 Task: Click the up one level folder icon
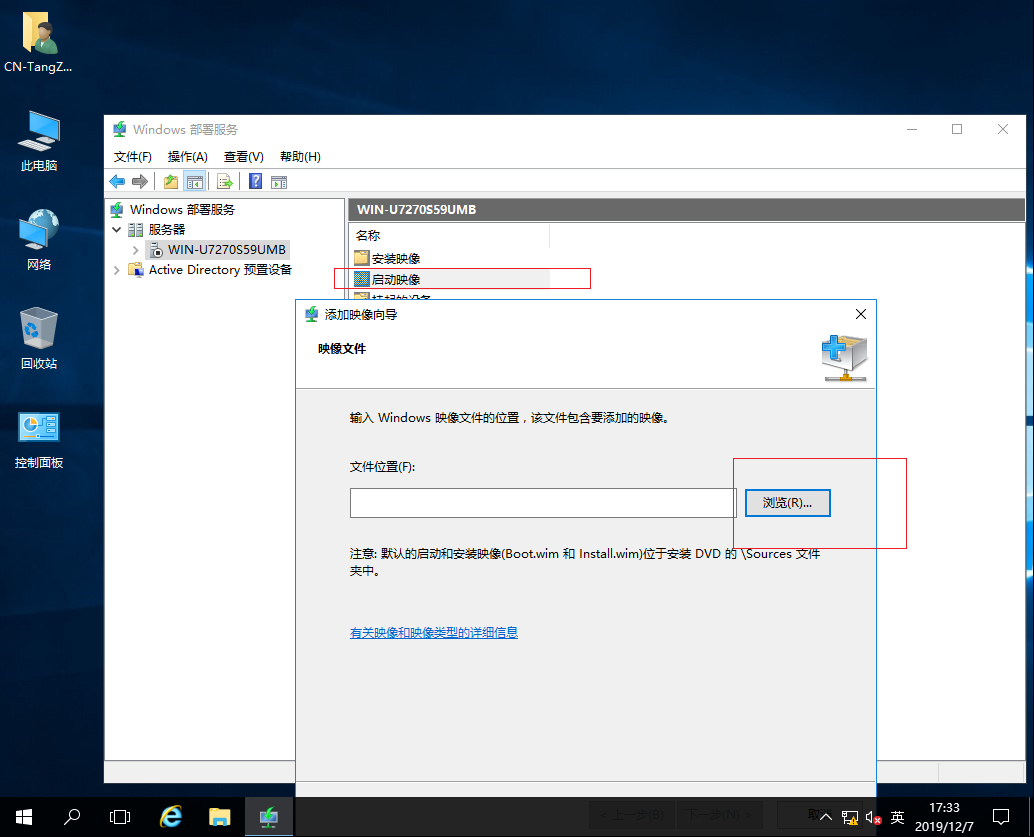(170, 181)
